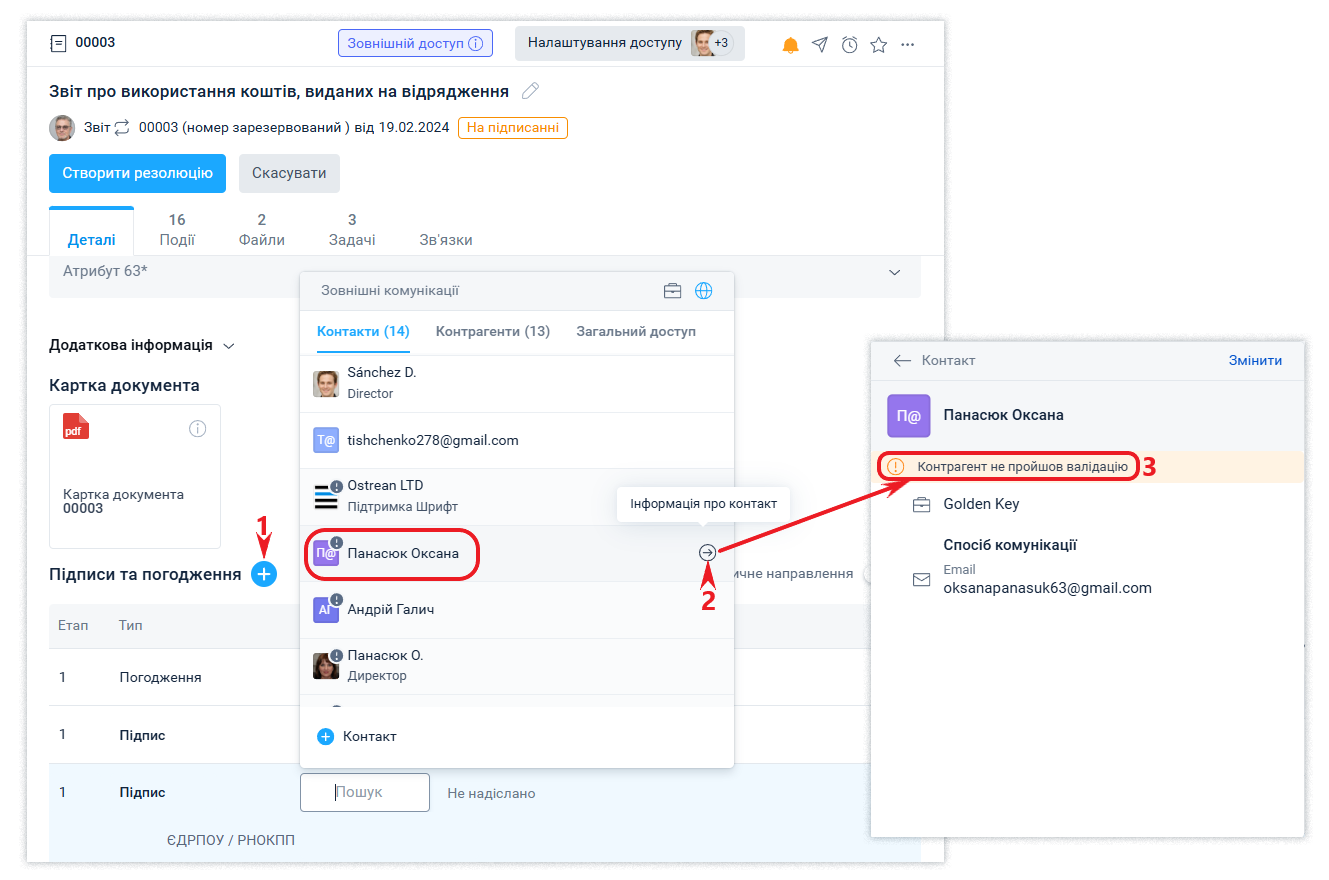The image size is (1329, 880).
Task: Click the Змінити link in contact panel
Action: pos(1255,360)
